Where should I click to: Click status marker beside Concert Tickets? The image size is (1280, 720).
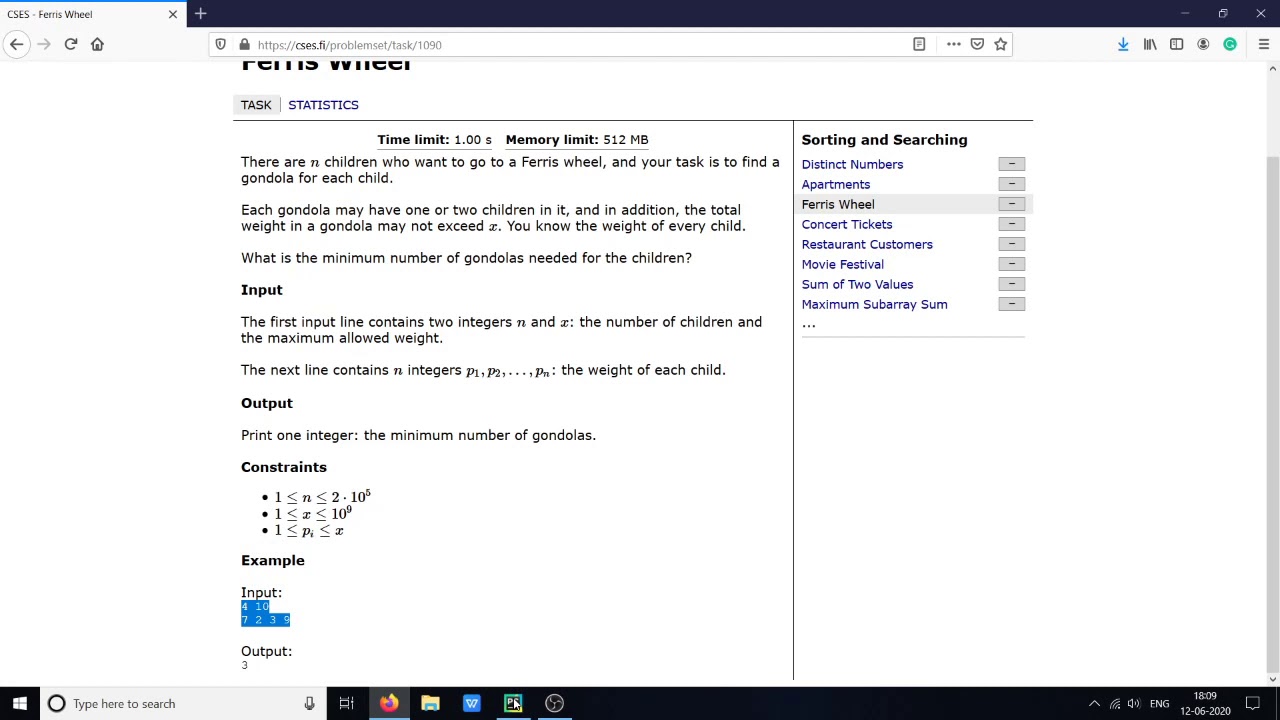point(1011,224)
